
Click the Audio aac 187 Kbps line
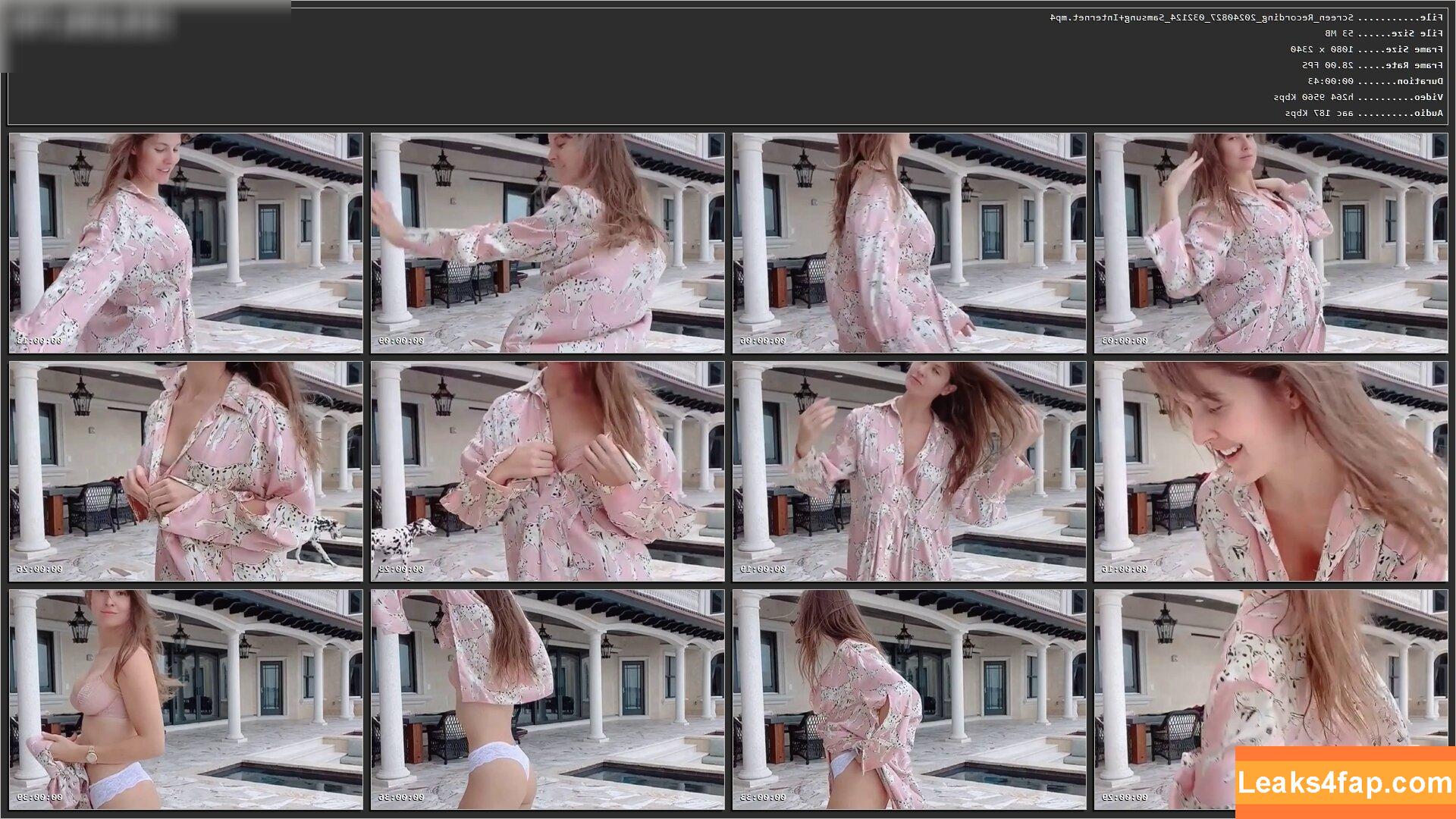(x=1364, y=113)
